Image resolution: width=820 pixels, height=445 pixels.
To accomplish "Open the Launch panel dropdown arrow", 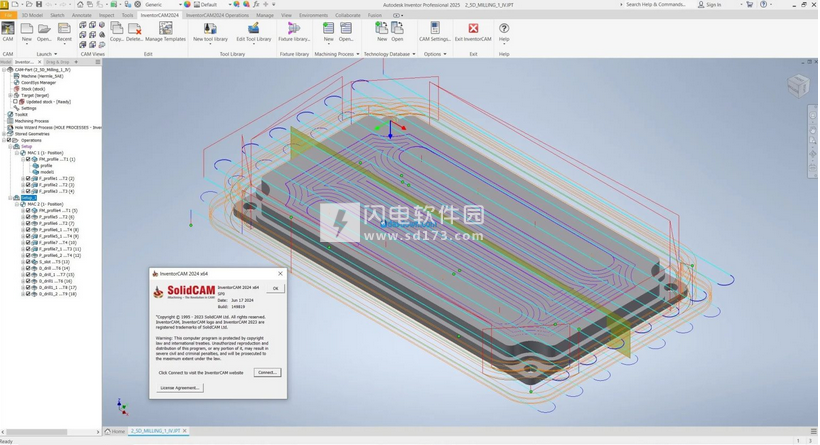I will 55,54.
